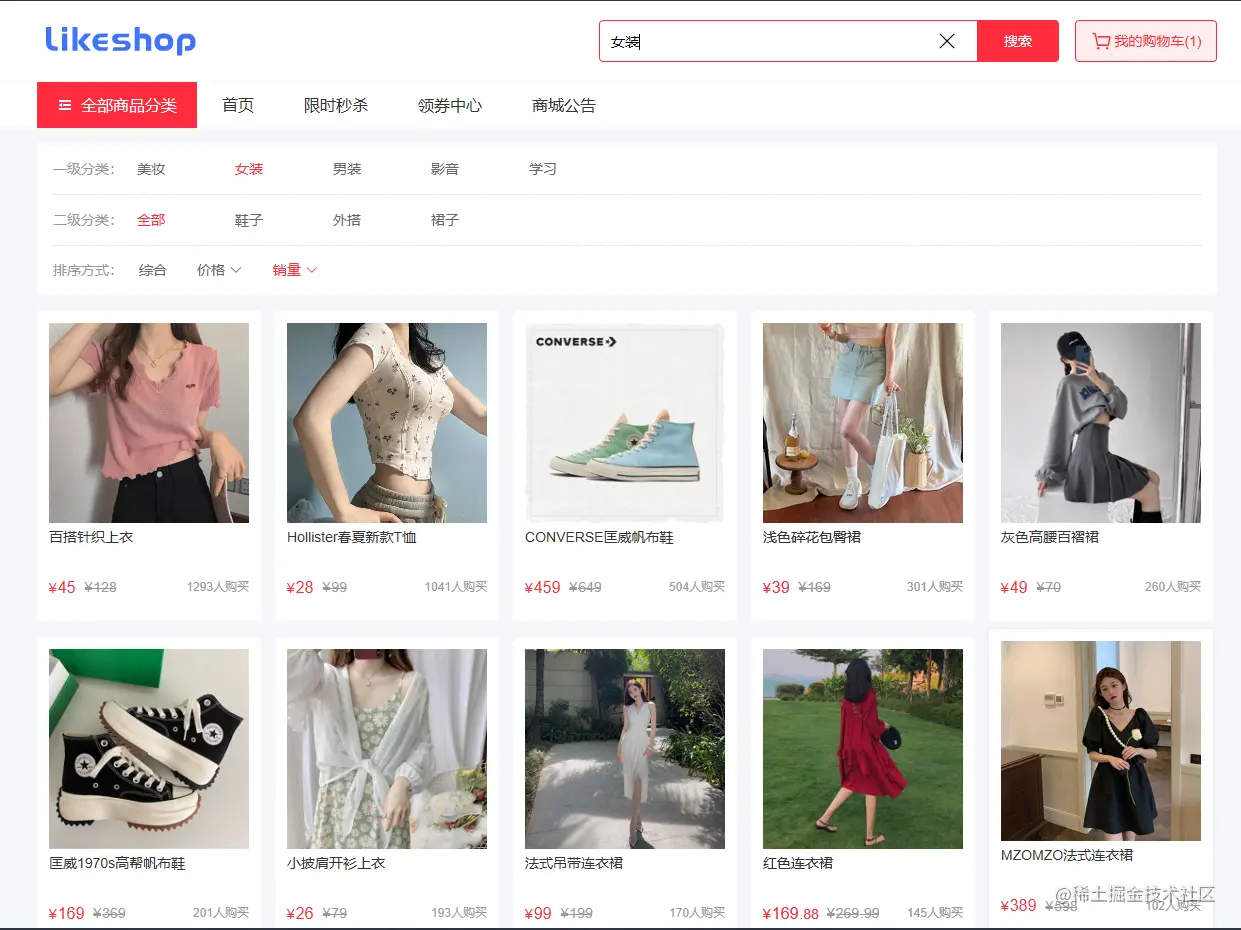This screenshot has height=930, width=1241.
Task: Click 1293人购买 sales count
Action: [x=218, y=587]
